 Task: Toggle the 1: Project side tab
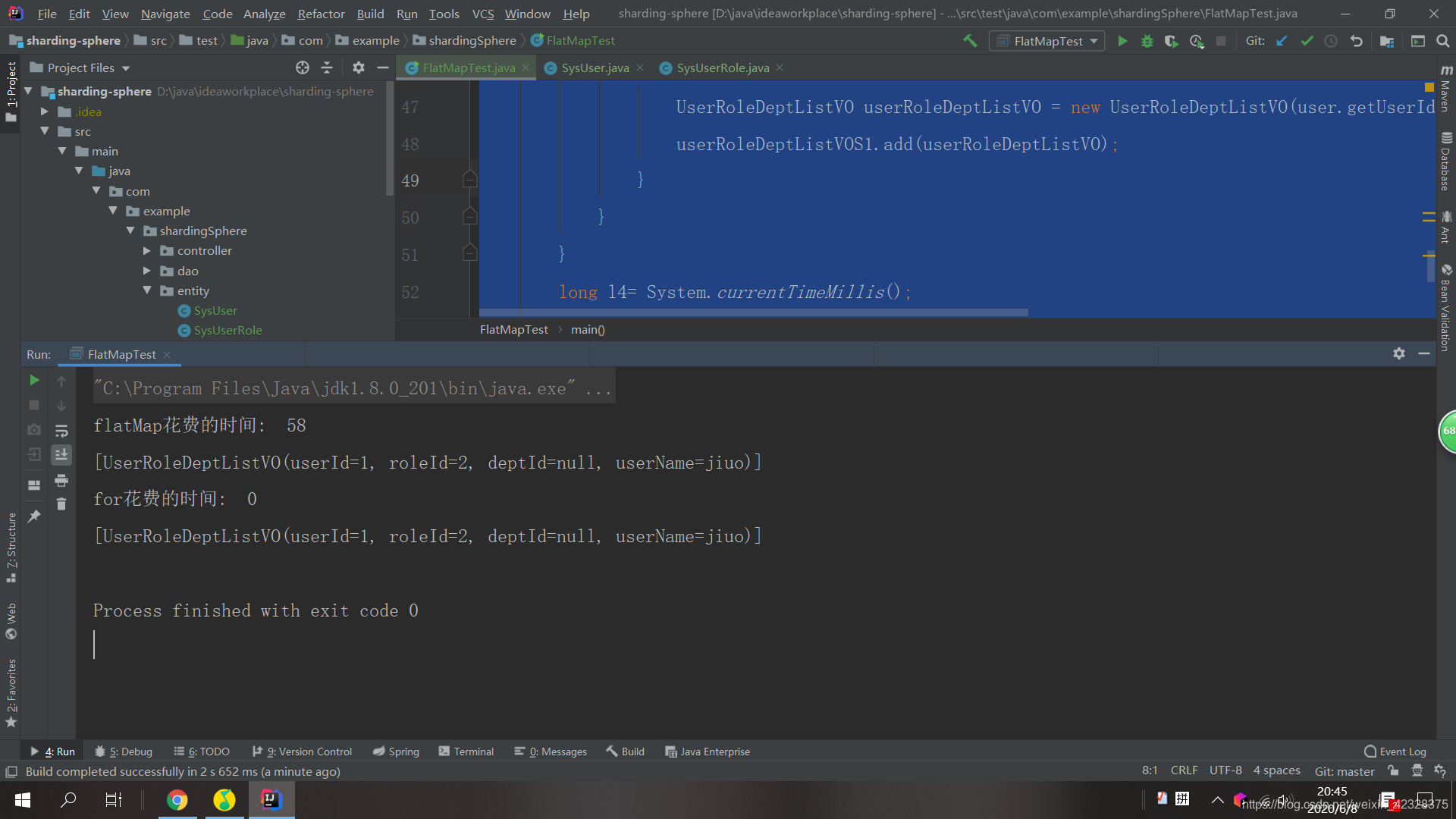[11, 93]
